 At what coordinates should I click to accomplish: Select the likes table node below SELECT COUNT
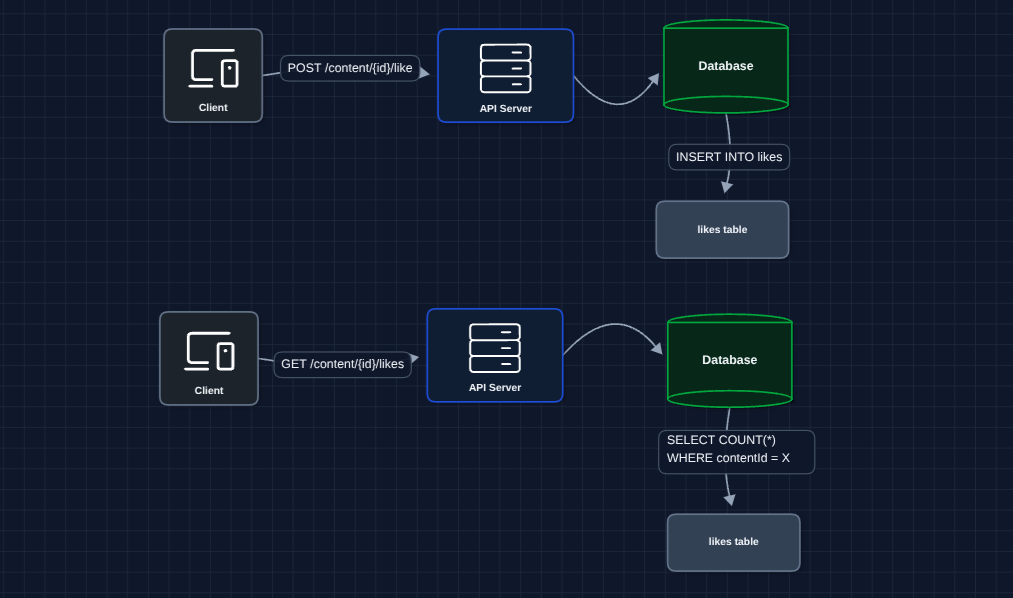[733, 542]
